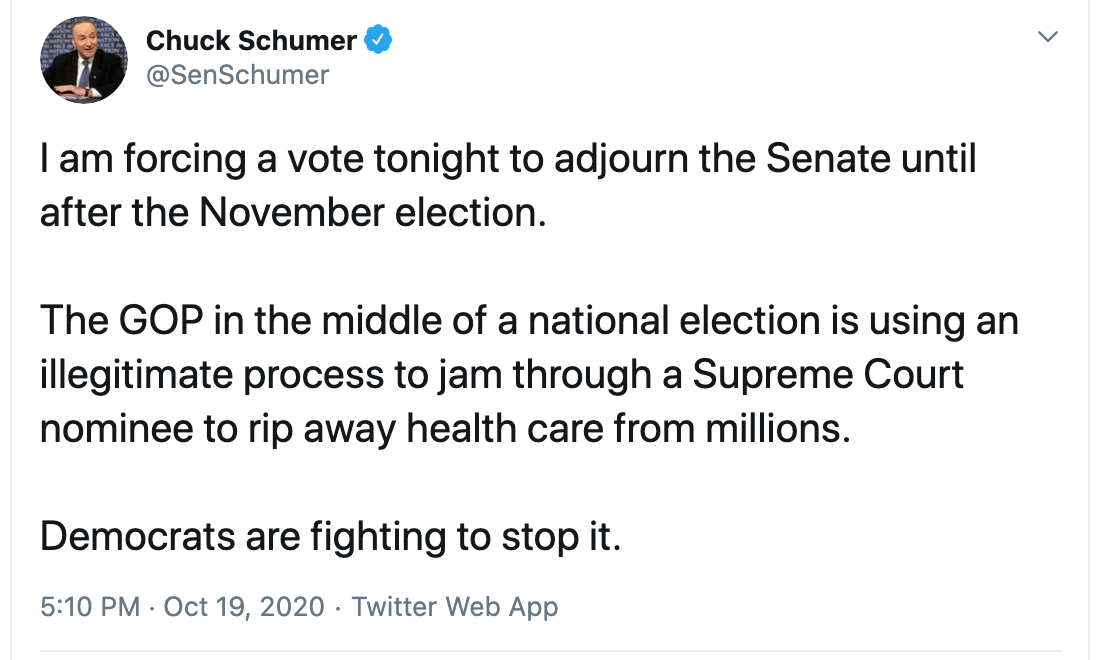The height and width of the screenshot is (660, 1102).
Task: Click the sentence about adjourning the Senate
Action: tap(508, 186)
